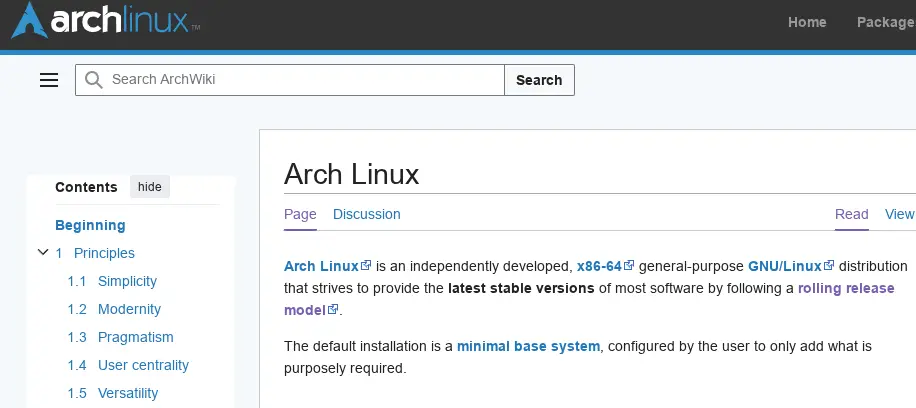The width and height of the screenshot is (916, 408).
Task: Go to 1.2 Modernity section
Action: coord(114,309)
